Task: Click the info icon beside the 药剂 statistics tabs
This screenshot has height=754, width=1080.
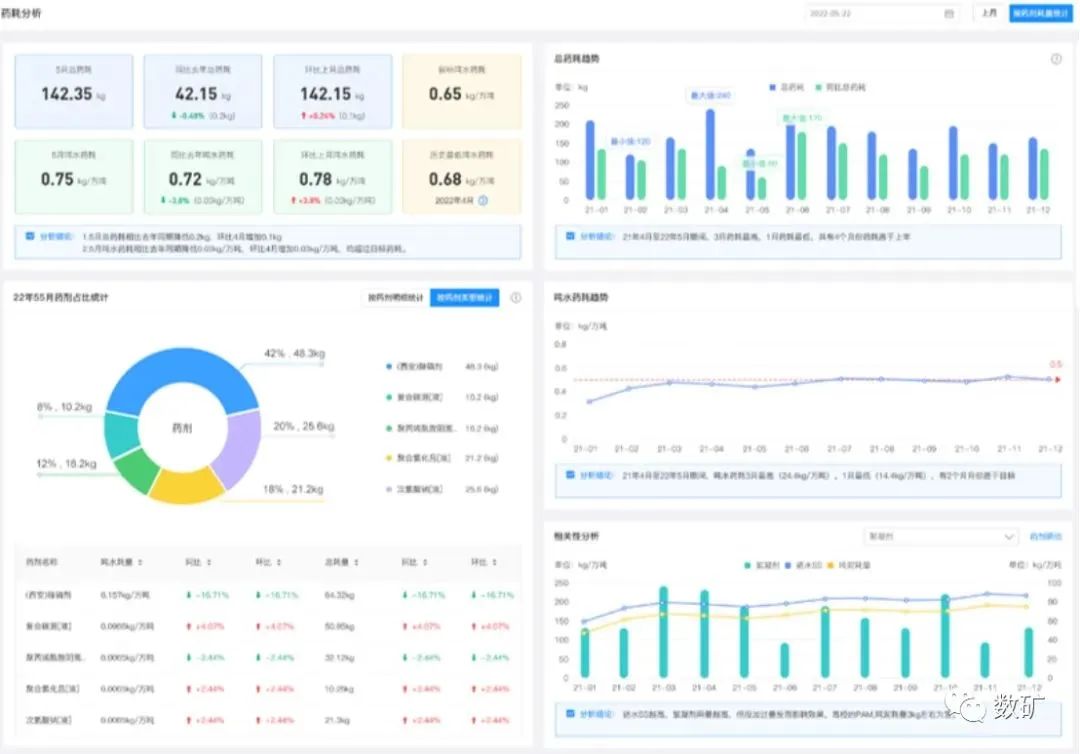Action: click(516, 298)
